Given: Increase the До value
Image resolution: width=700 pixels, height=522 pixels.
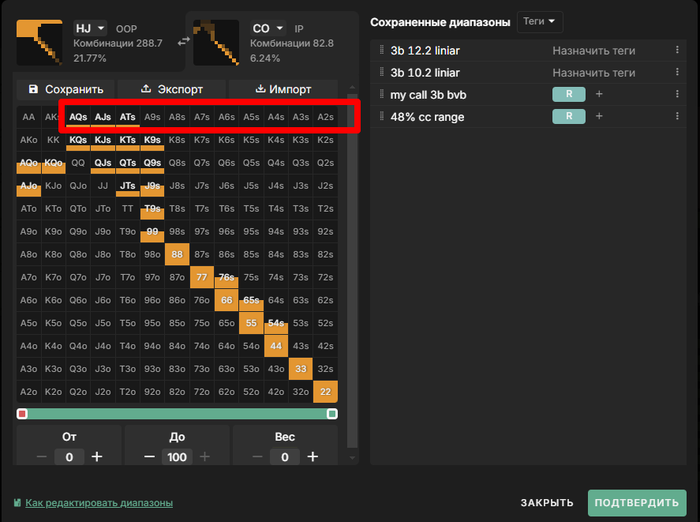Looking at the screenshot, I should point(205,457).
